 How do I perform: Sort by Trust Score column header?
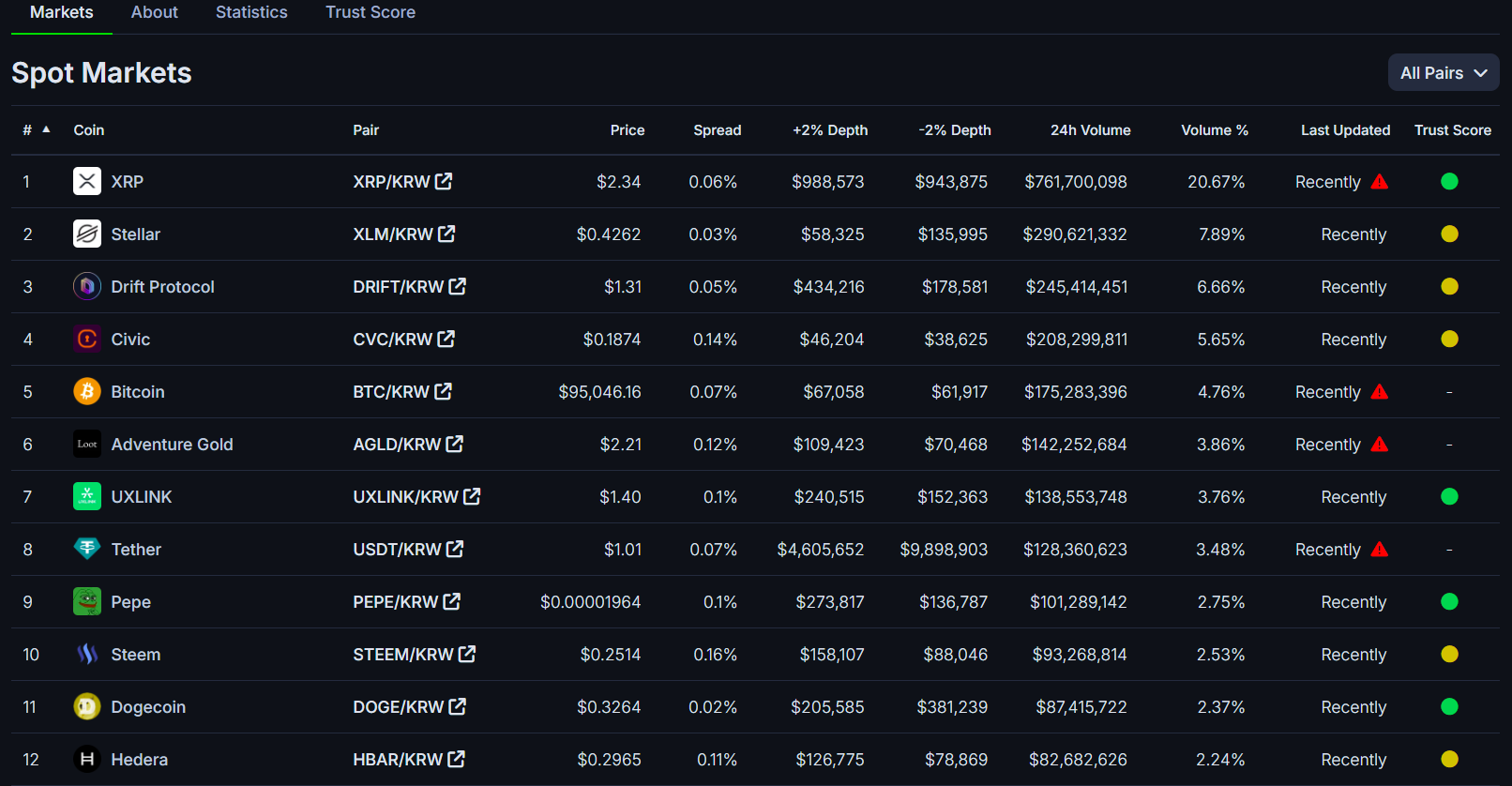click(1453, 130)
